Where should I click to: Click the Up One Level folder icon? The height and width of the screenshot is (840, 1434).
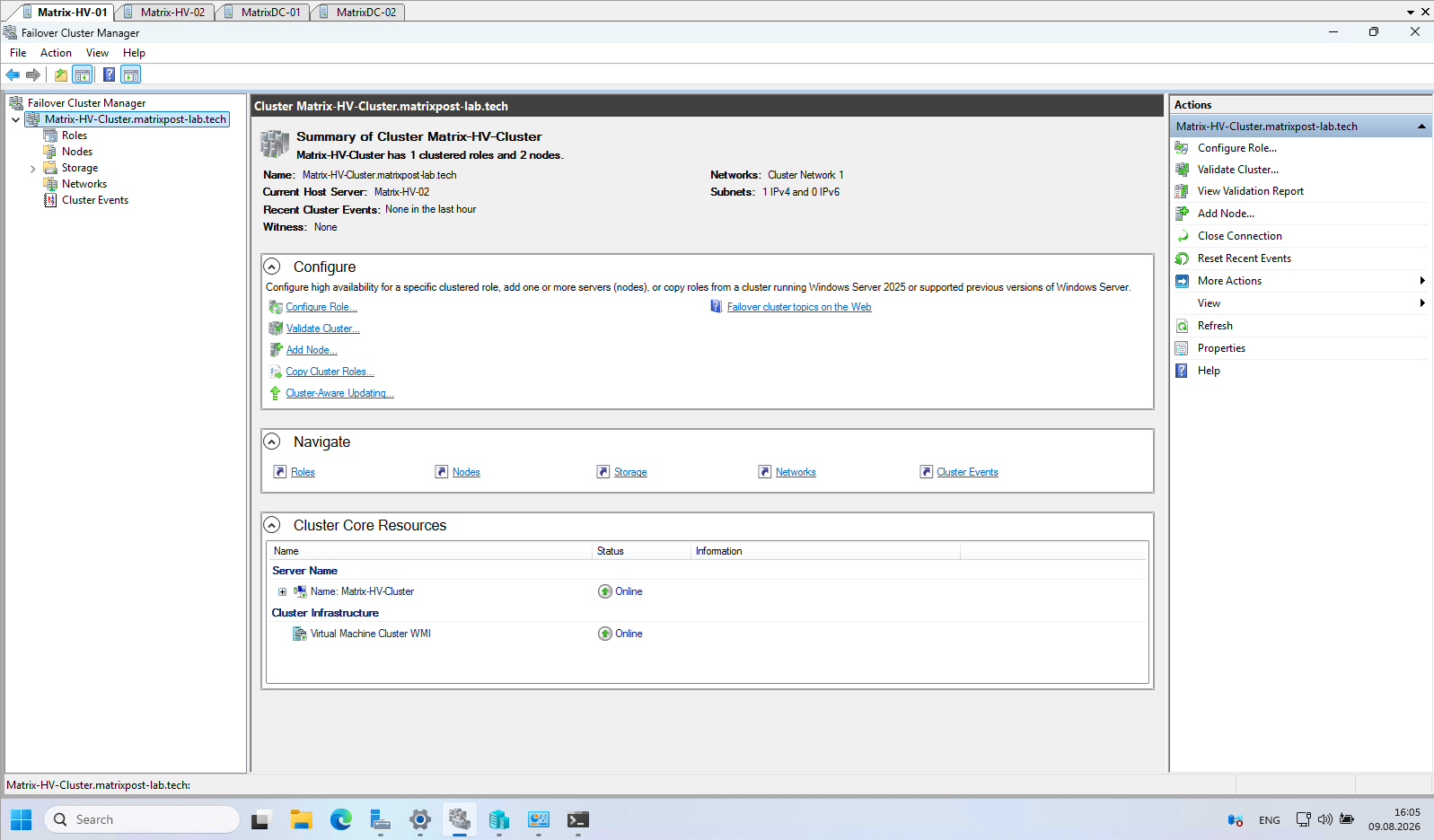[x=61, y=74]
